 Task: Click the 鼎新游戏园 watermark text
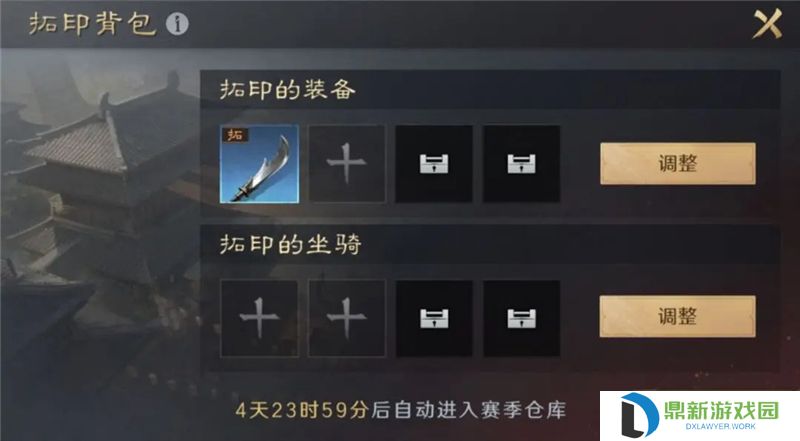click(721, 410)
